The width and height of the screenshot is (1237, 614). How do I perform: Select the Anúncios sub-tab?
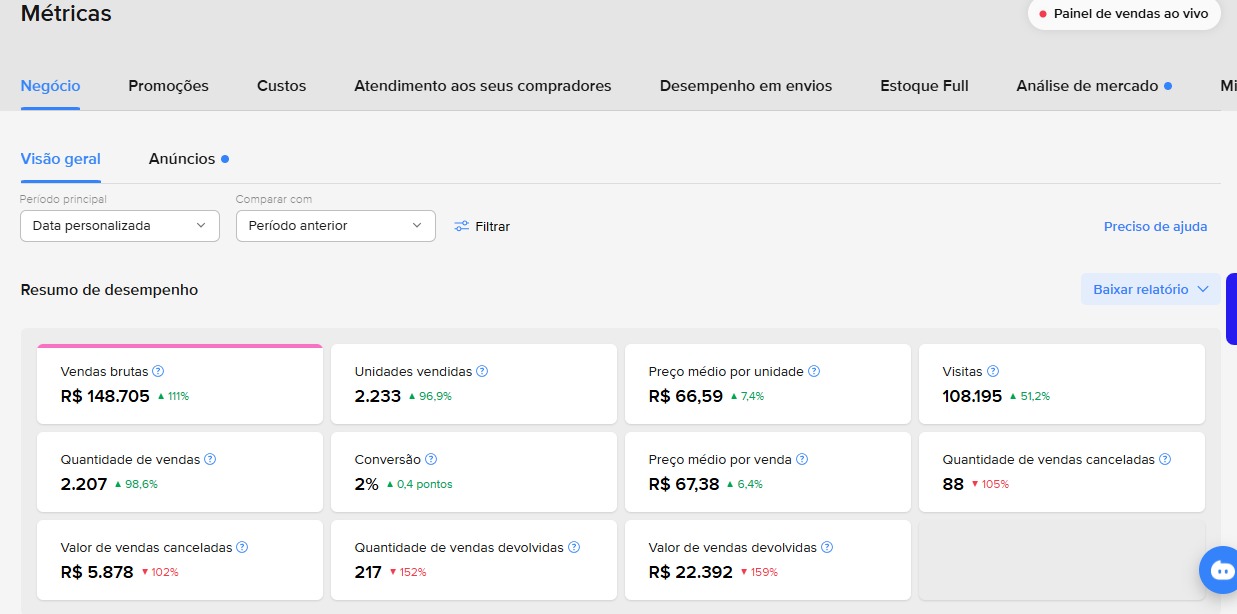click(x=182, y=159)
